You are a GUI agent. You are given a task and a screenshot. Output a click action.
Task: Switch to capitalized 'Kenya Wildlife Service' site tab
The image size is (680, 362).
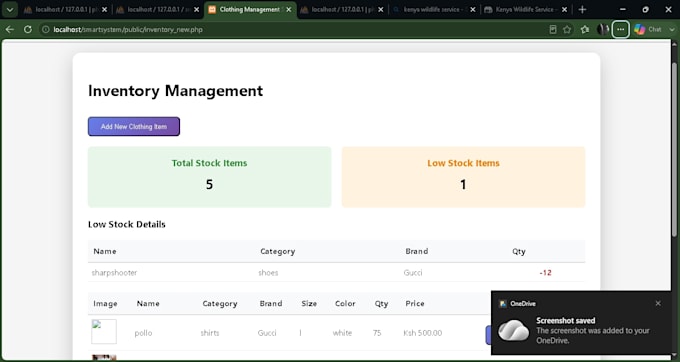pyautogui.click(x=526, y=10)
